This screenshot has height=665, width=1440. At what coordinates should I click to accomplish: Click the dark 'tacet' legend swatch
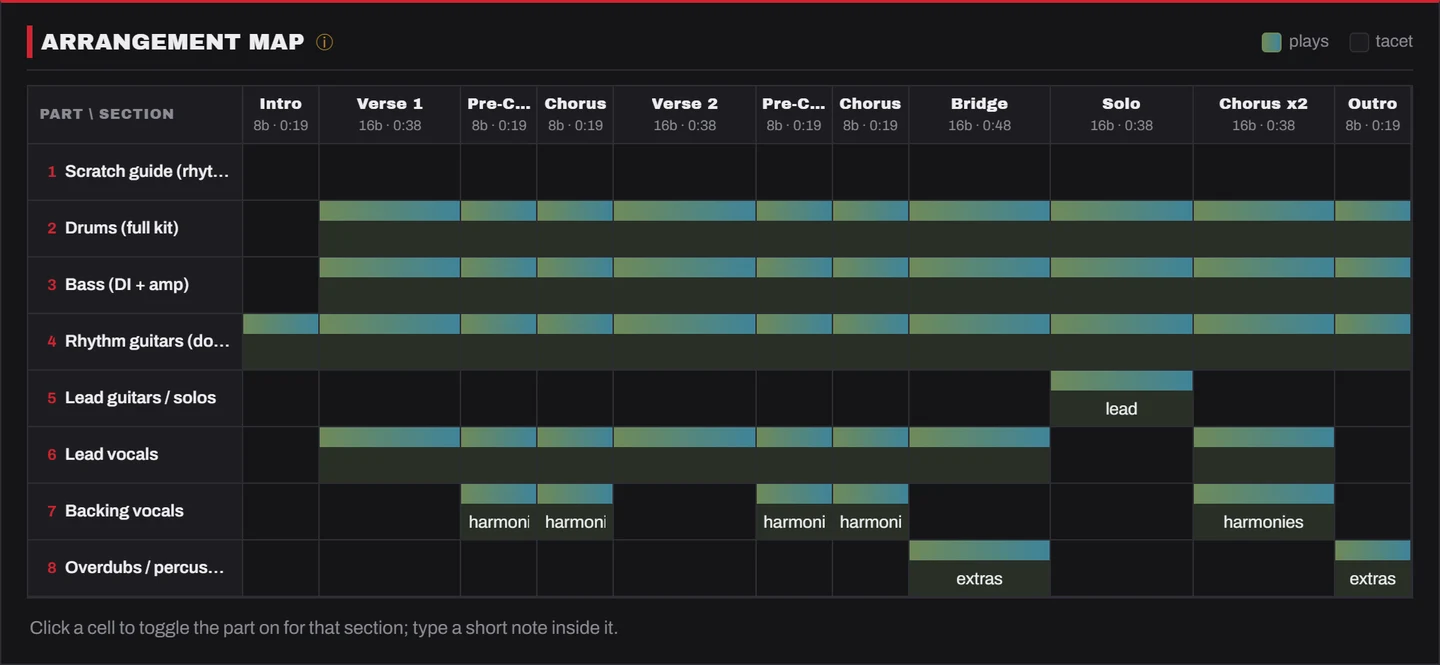1359,42
